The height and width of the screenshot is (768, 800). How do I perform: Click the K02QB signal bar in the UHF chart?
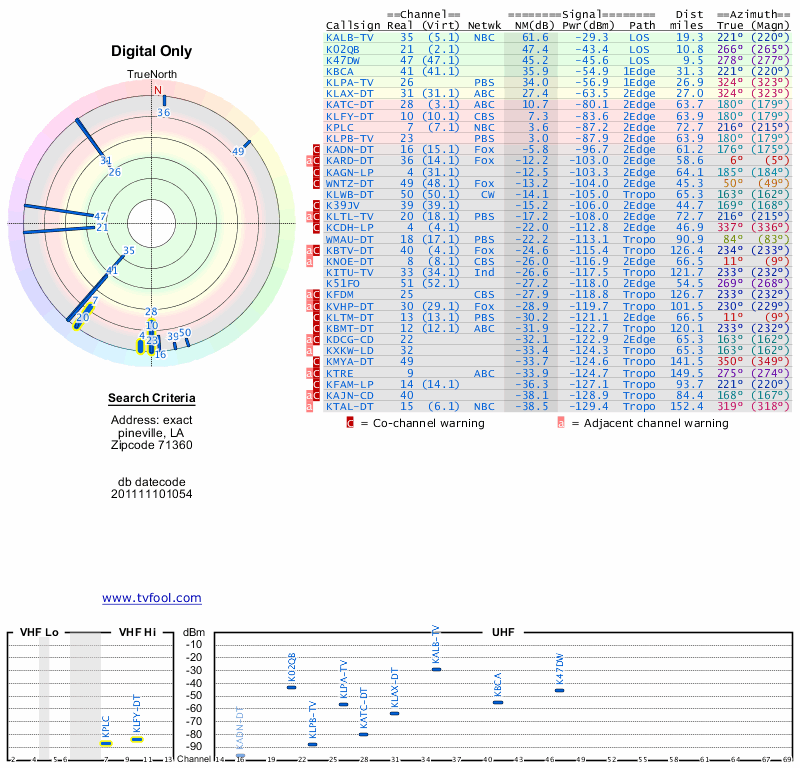[291, 687]
